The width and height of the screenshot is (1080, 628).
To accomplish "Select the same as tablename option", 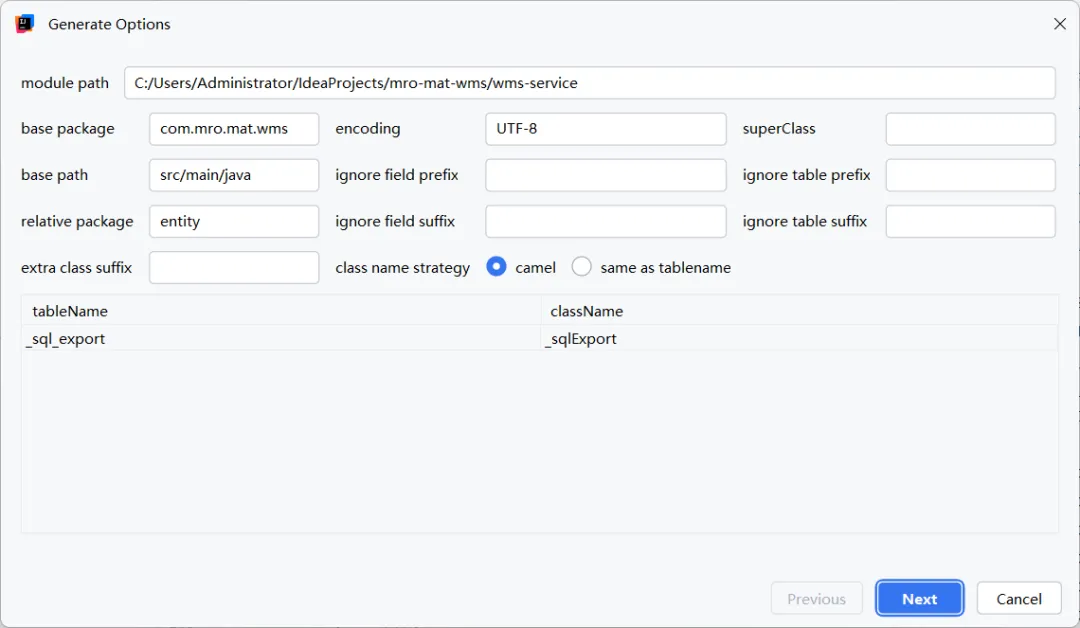I will pos(582,267).
